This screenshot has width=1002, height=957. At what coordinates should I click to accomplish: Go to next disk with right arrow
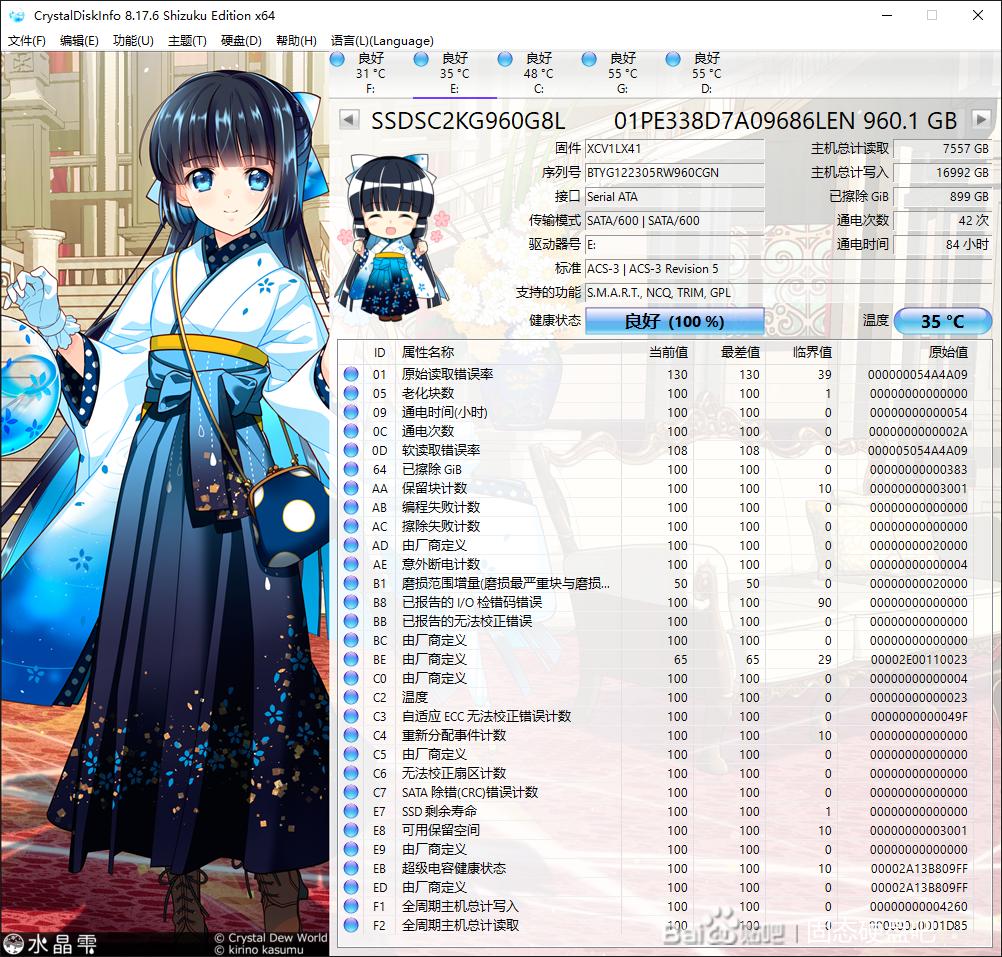click(982, 119)
